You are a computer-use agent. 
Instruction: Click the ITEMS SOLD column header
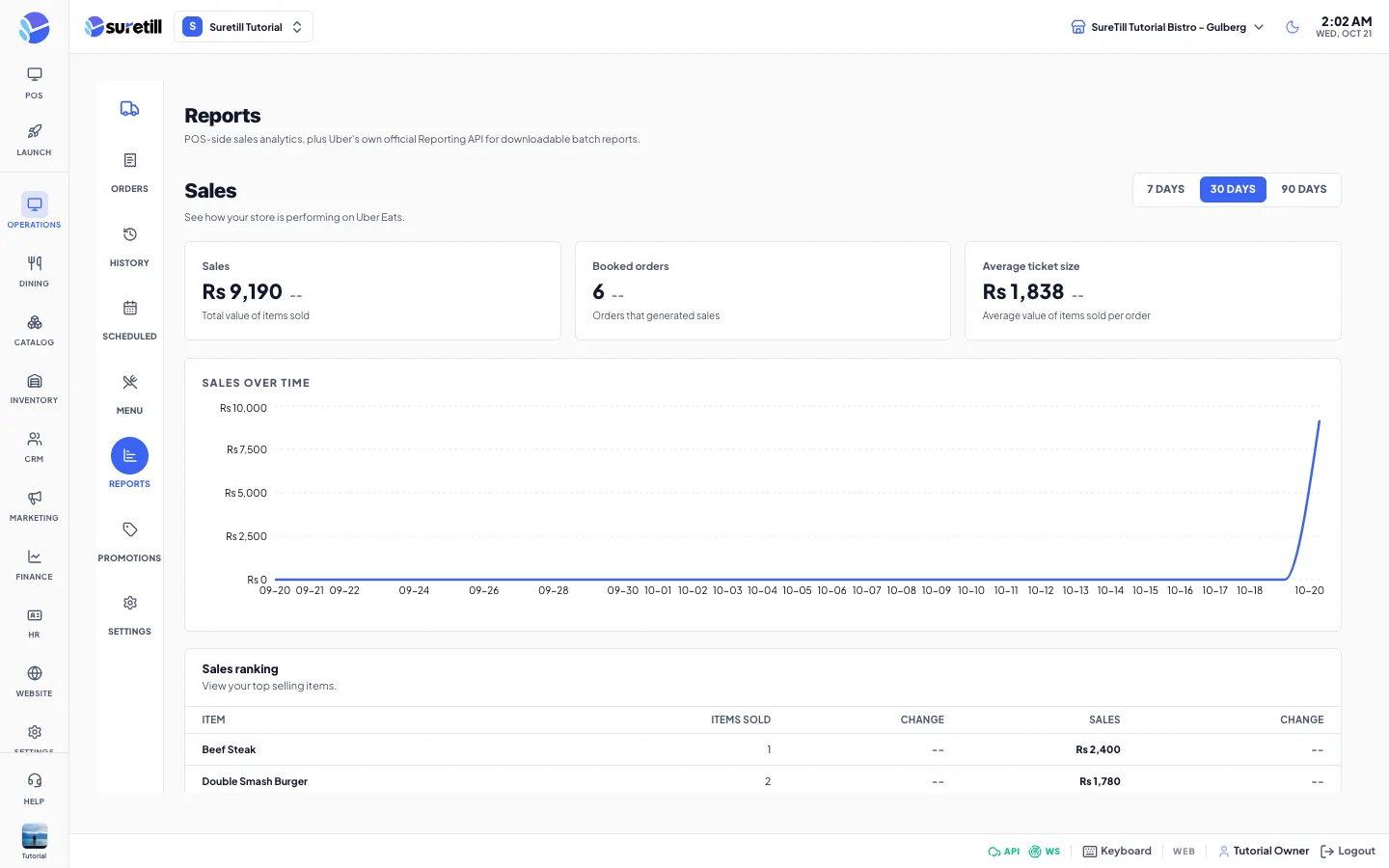click(x=740, y=719)
